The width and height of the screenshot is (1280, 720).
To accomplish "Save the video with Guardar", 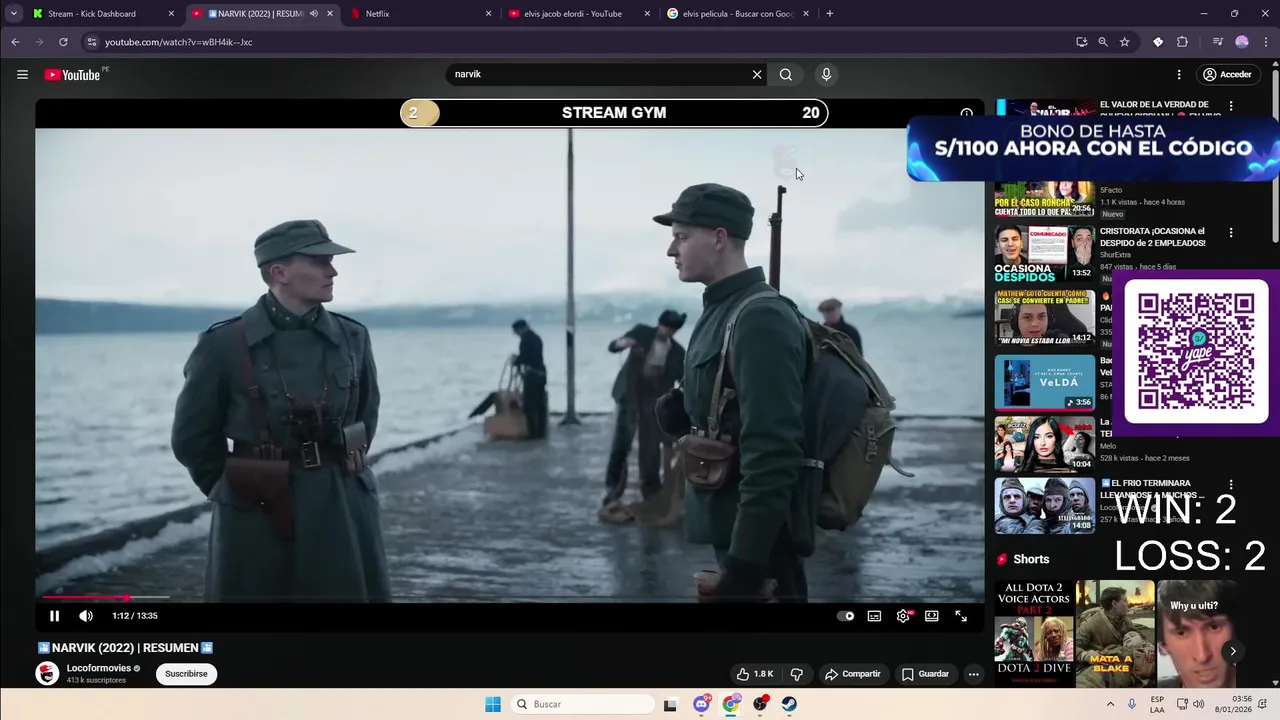I will click(x=925, y=674).
